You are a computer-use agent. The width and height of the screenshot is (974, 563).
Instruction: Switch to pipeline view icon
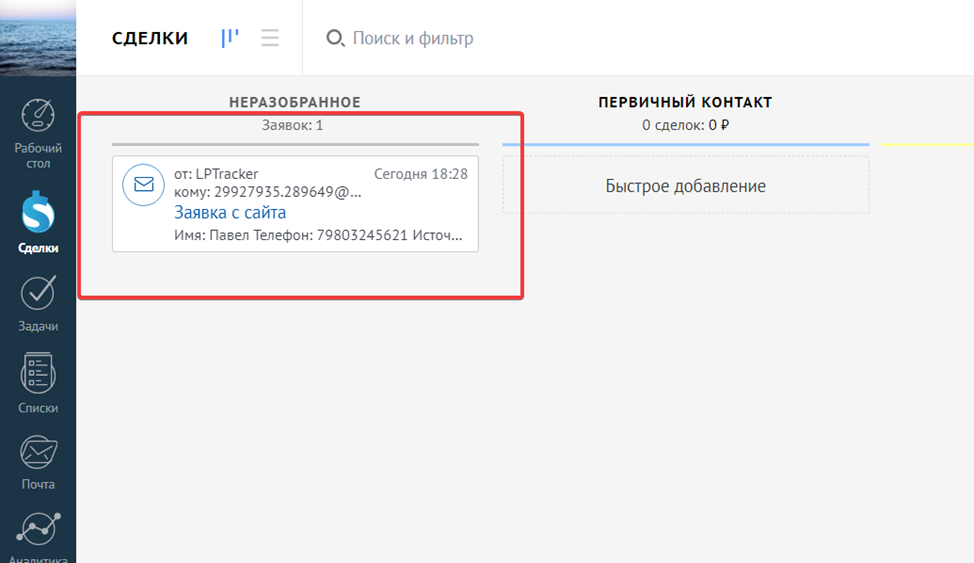[230, 38]
